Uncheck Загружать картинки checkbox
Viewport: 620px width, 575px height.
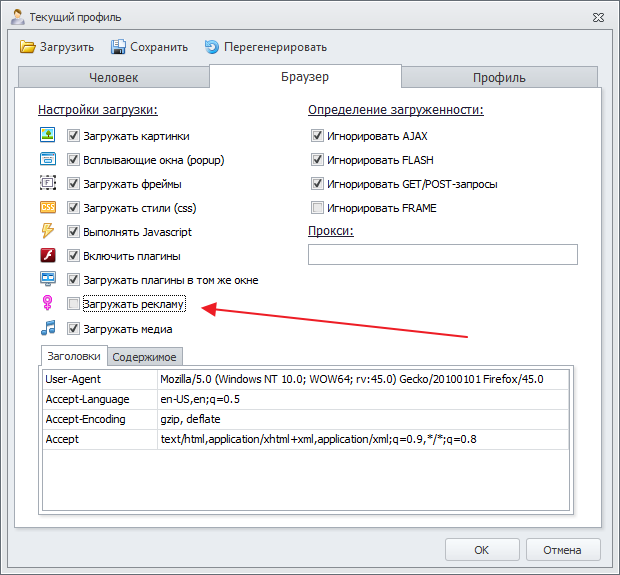(x=73, y=136)
